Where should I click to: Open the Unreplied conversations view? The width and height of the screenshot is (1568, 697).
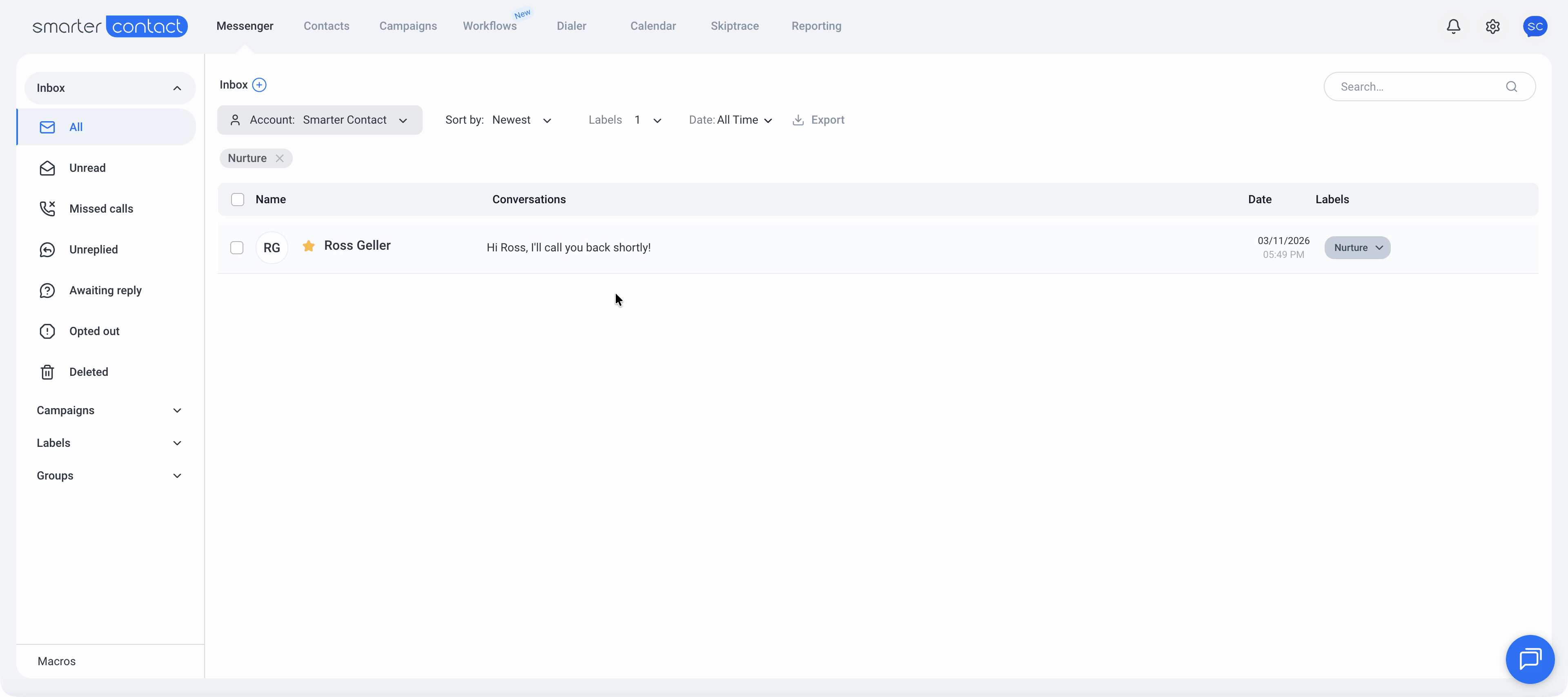94,249
